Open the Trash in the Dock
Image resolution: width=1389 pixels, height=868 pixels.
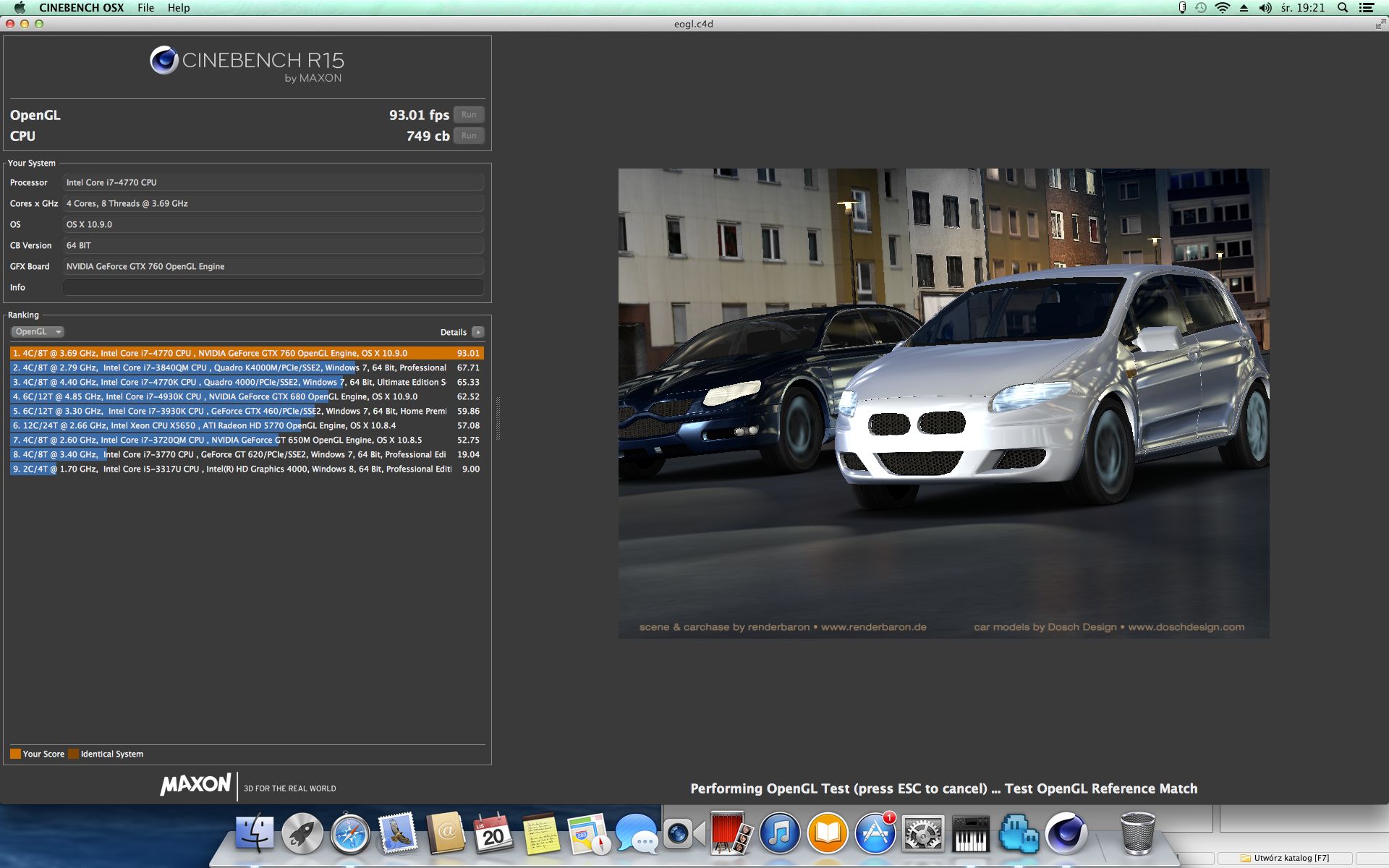coord(1137,833)
